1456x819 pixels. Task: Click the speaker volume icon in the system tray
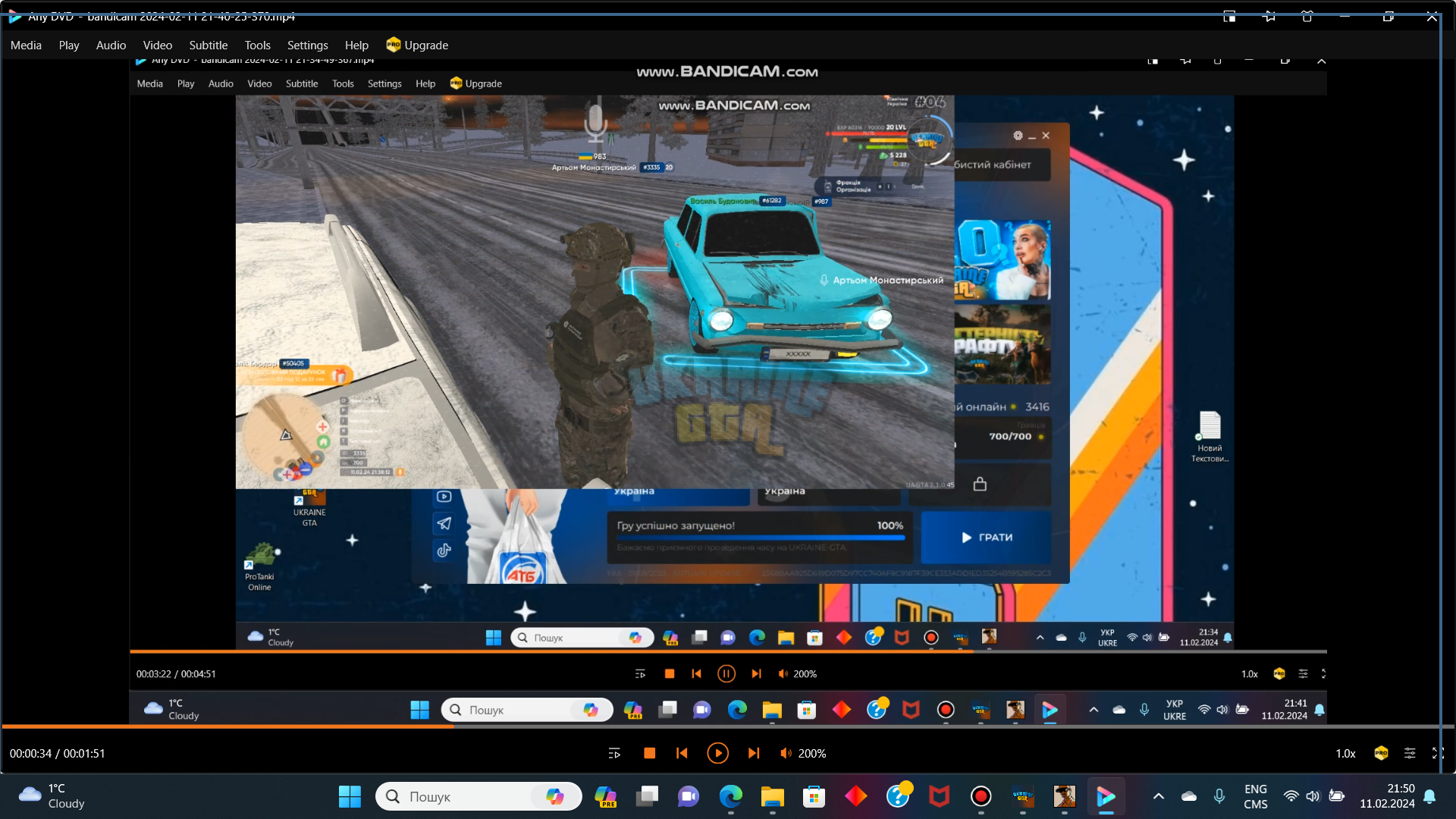coord(1313,796)
